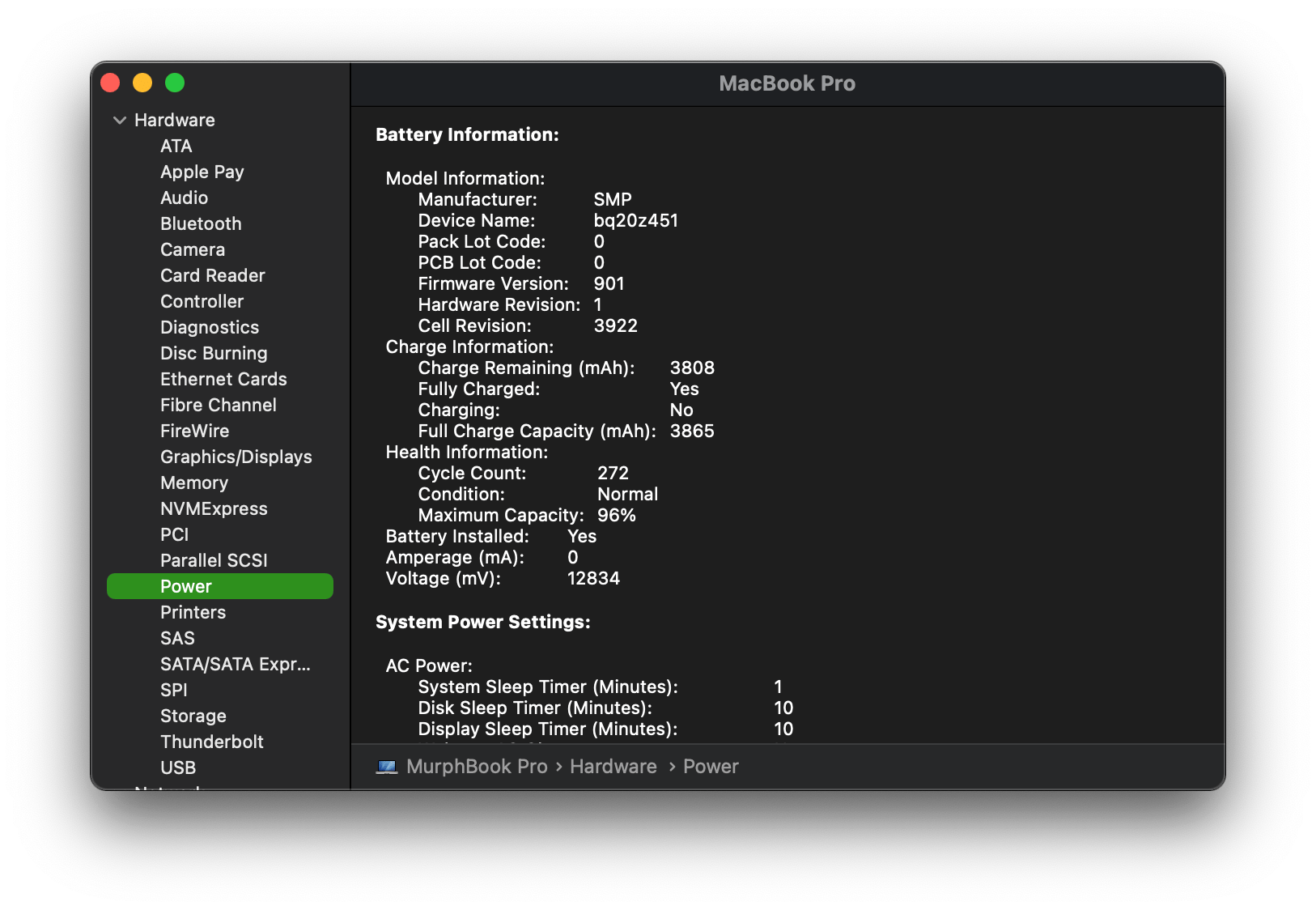Open the Graphics/Displays hardware entry
1316x910 pixels.
pos(236,457)
